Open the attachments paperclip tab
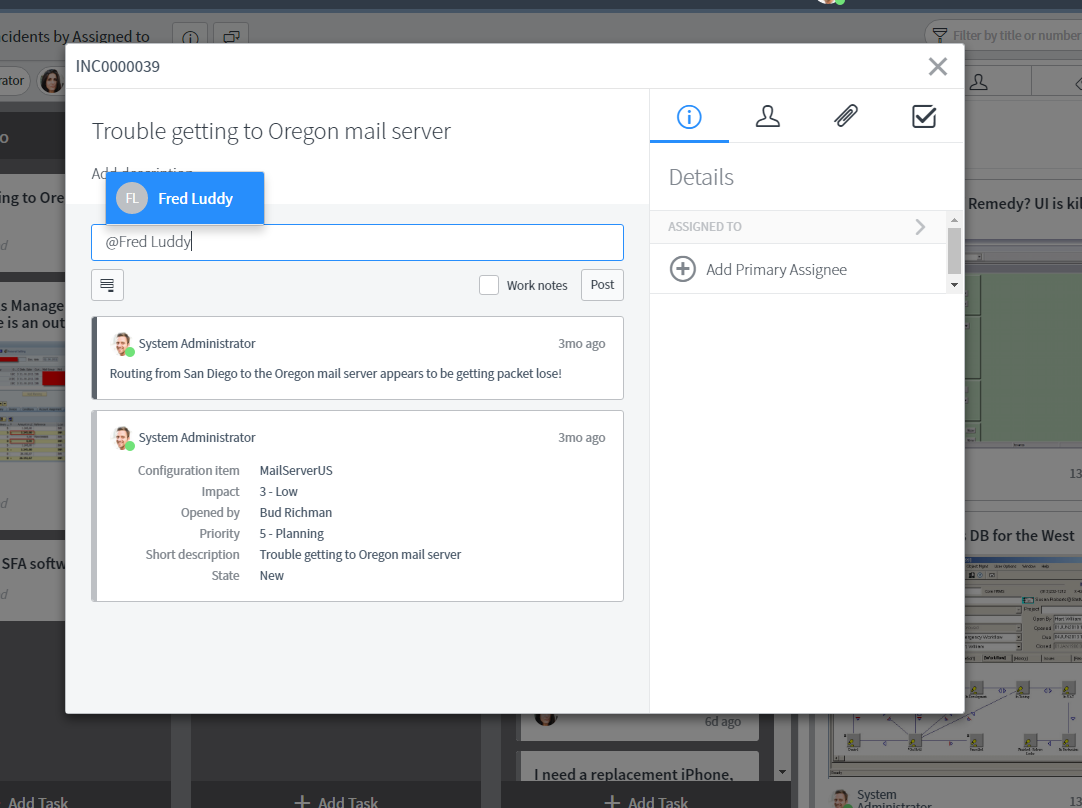 click(845, 117)
